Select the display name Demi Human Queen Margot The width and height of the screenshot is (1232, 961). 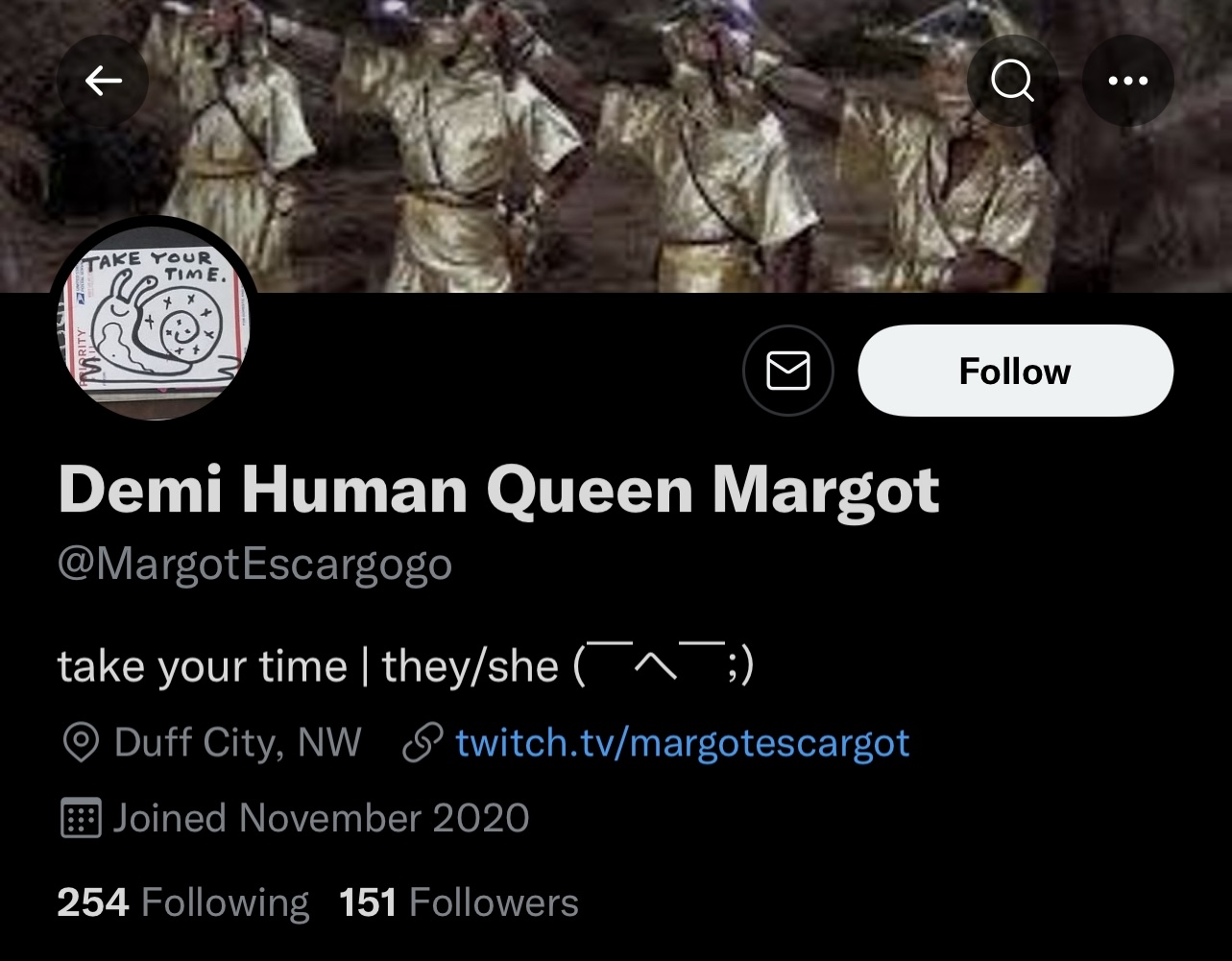coord(498,490)
